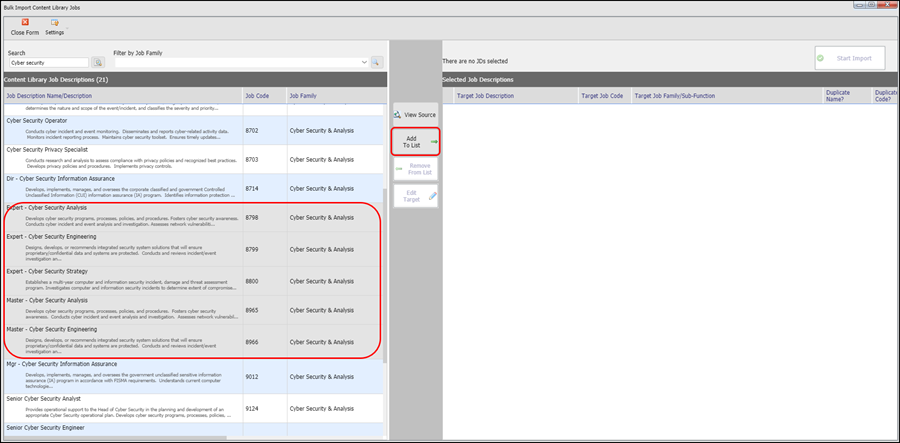Click the Target Job Family/Sub-Function column header
Screen dimensions: 900x443
(x=727, y=96)
